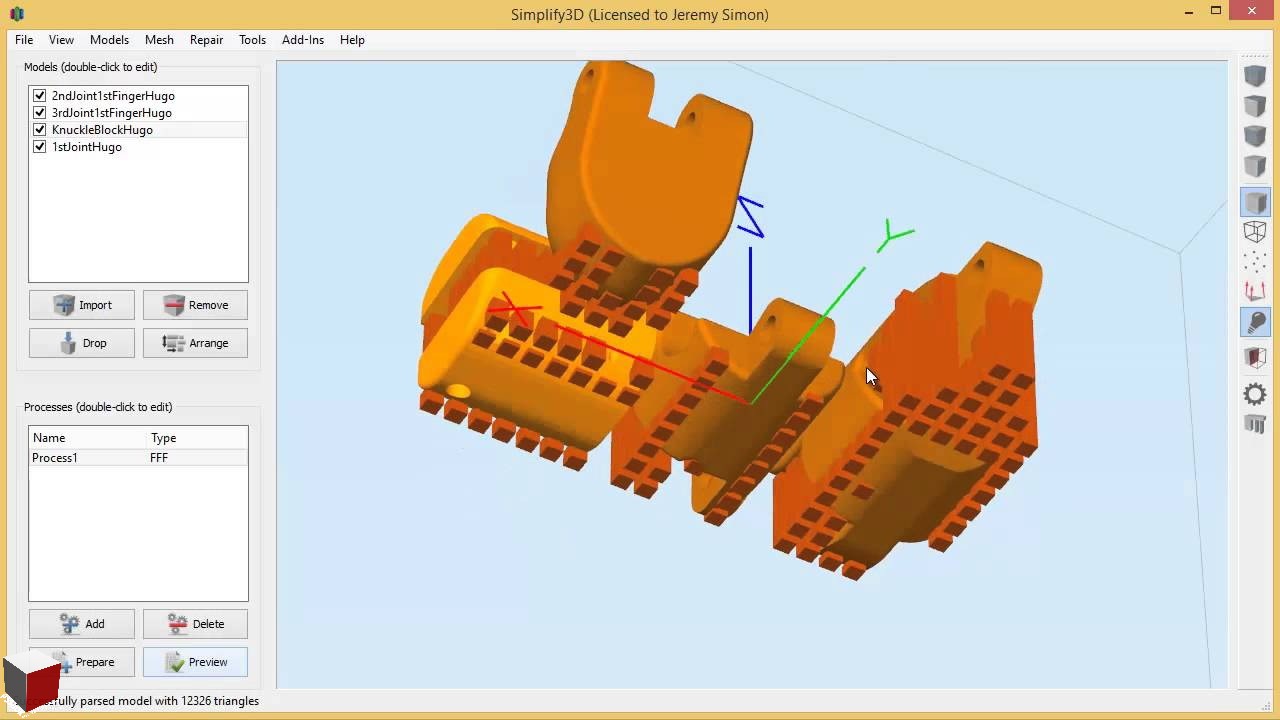The width and height of the screenshot is (1280, 720).
Task: Open the Mesh menu
Action: [x=159, y=40]
